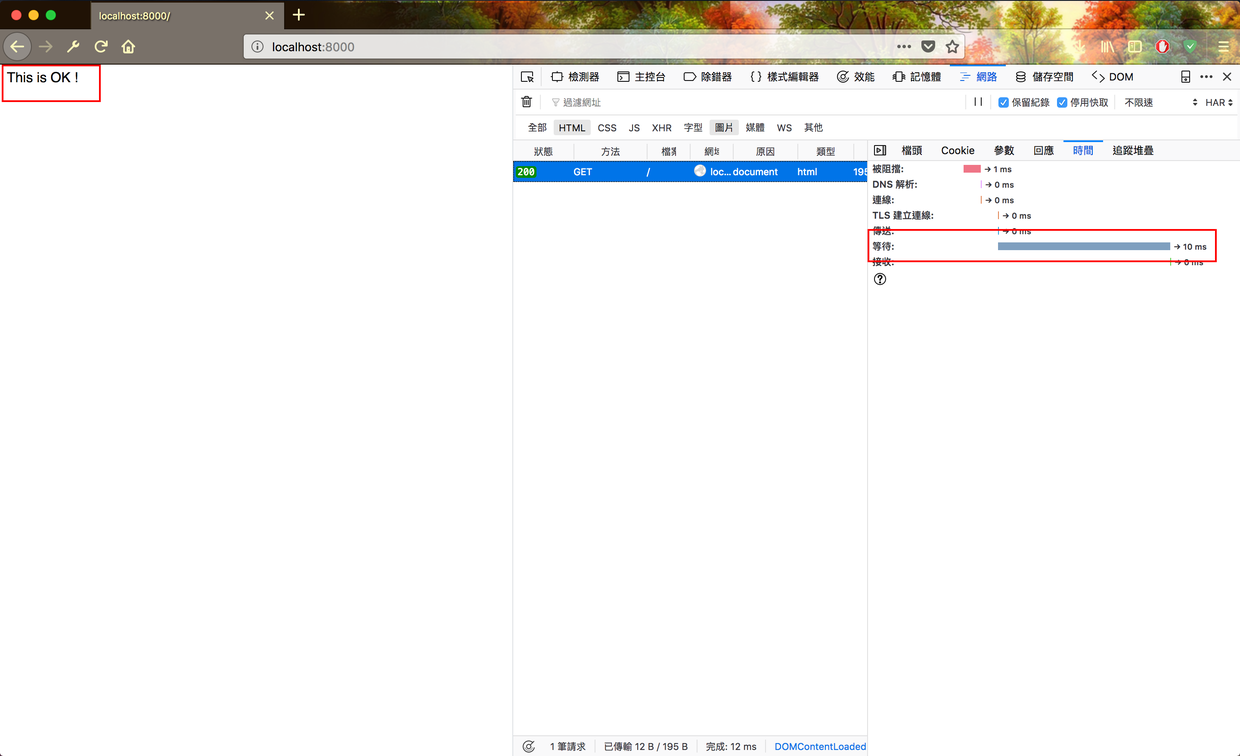The image size is (1240, 756).
Task: Click the element picker icon in devtools
Action: tap(527, 77)
